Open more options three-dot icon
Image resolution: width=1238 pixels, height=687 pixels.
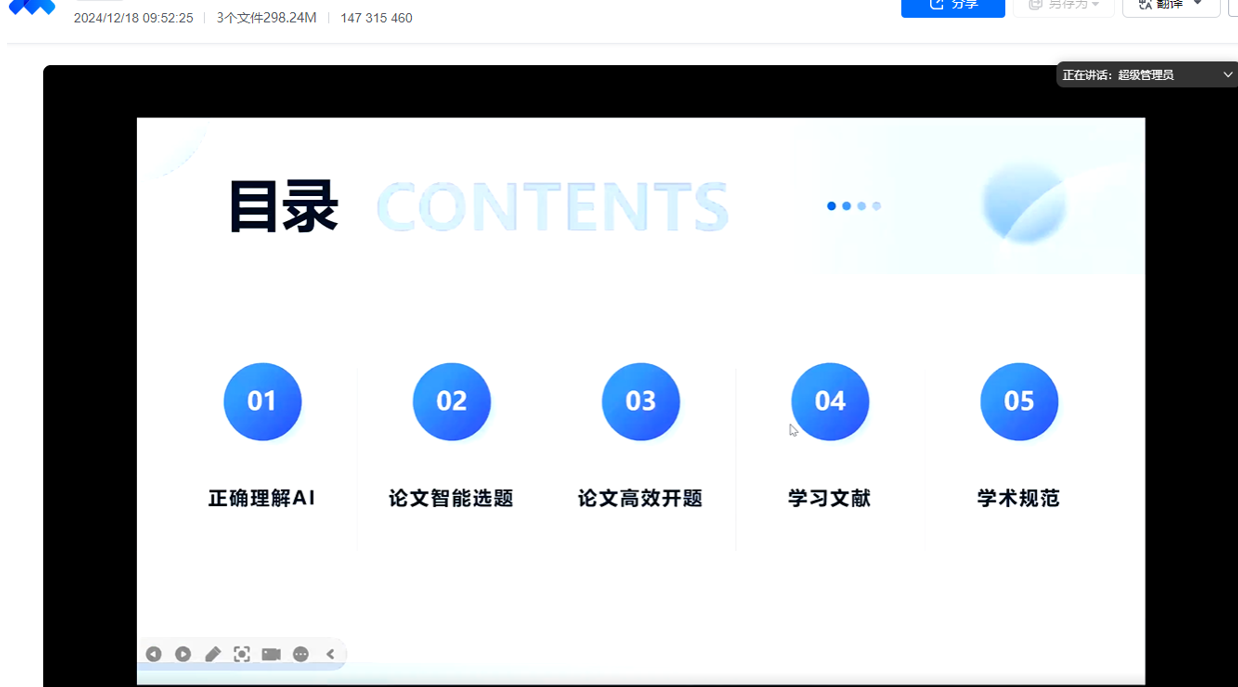tap(301, 654)
